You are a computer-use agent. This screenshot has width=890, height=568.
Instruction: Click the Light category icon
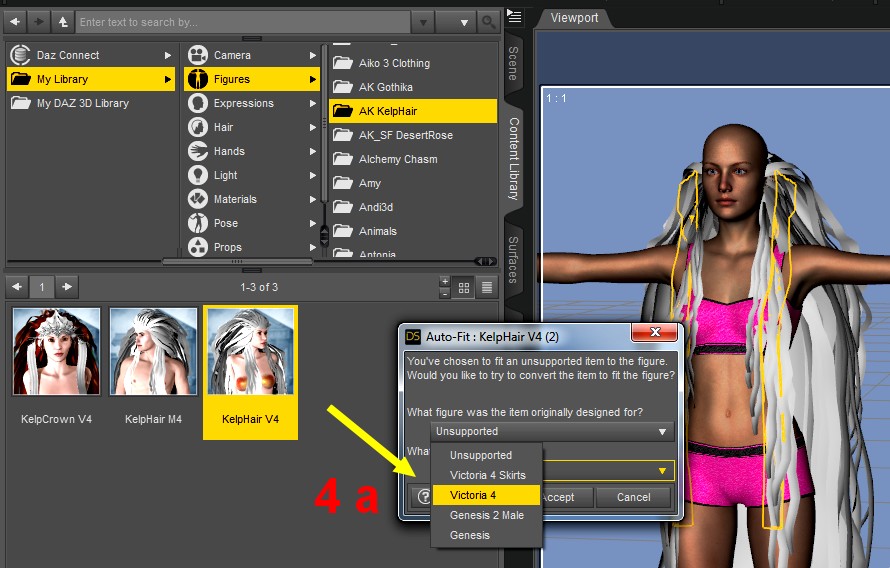(198, 175)
